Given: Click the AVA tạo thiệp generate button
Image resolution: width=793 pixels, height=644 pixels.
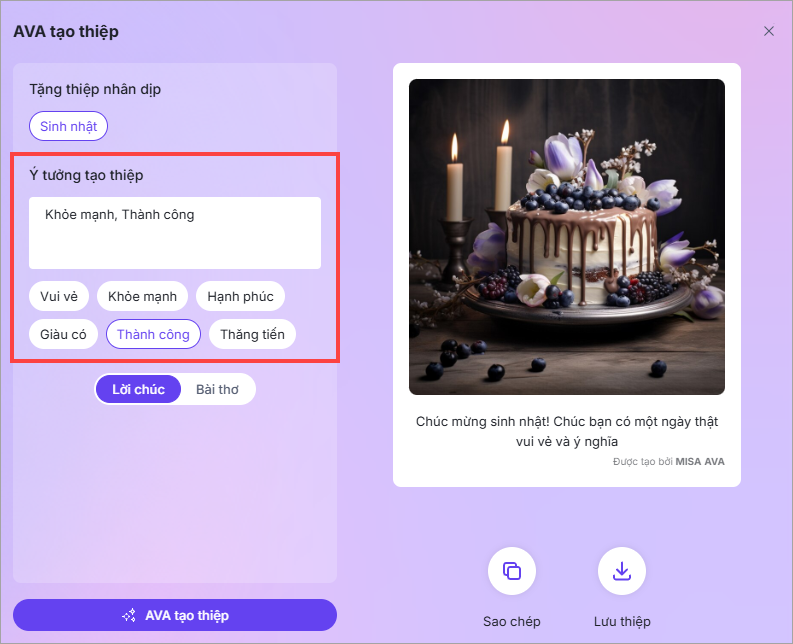Looking at the screenshot, I should [x=175, y=615].
